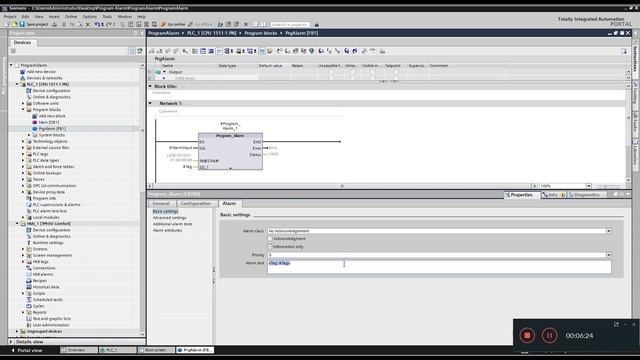Open the zoom level dropdown in editor

[589, 186]
